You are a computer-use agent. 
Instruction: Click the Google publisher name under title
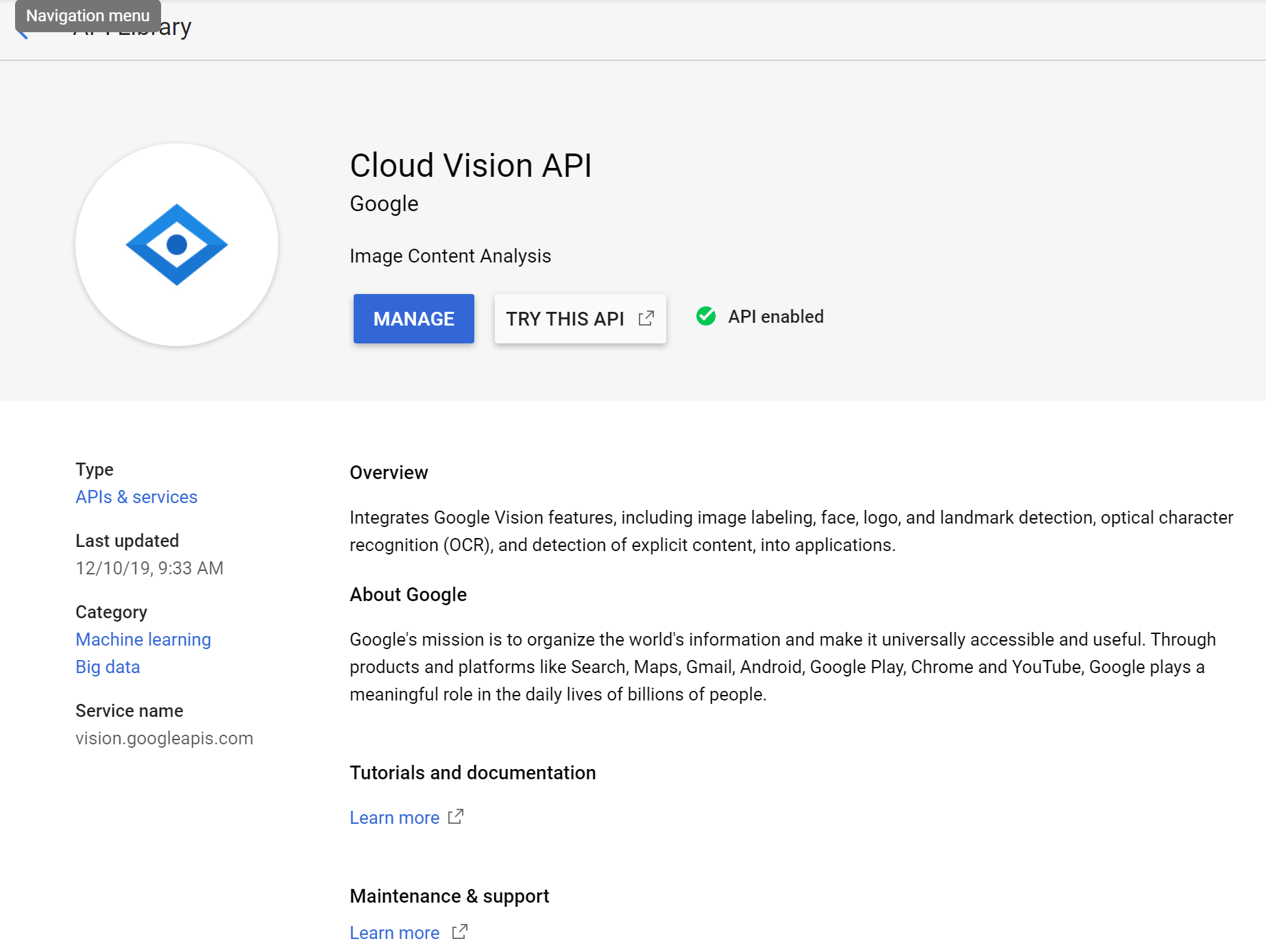(384, 204)
